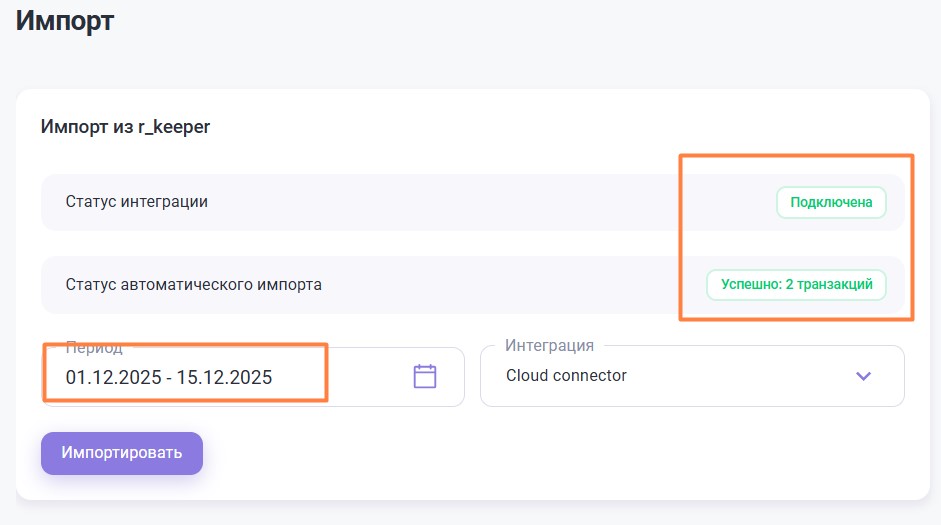941x525 pixels.
Task: Click the Импорт page title
Action: click(65, 21)
